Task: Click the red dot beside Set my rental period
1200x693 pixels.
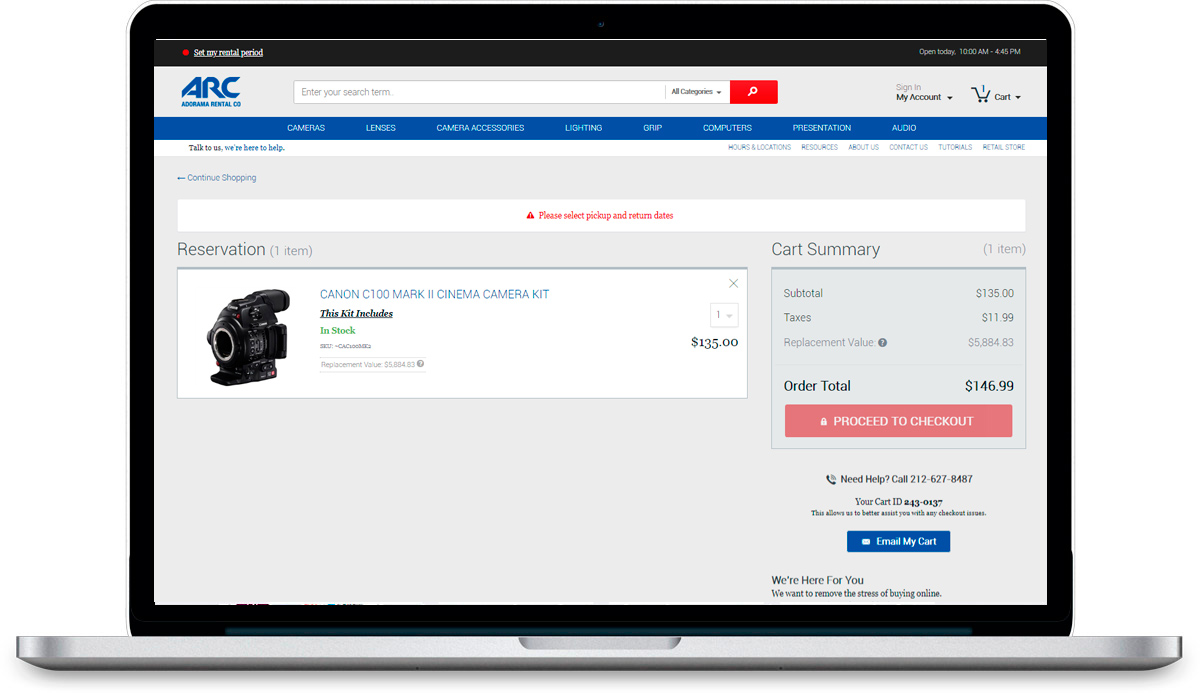Action: (185, 52)
